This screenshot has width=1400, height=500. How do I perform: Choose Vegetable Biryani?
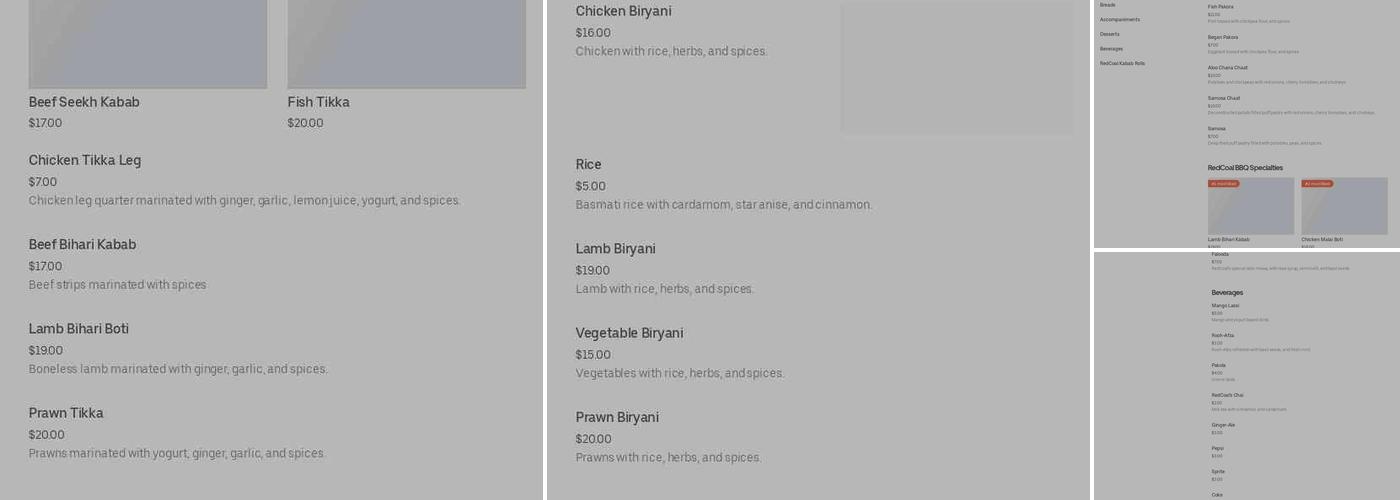629,333
